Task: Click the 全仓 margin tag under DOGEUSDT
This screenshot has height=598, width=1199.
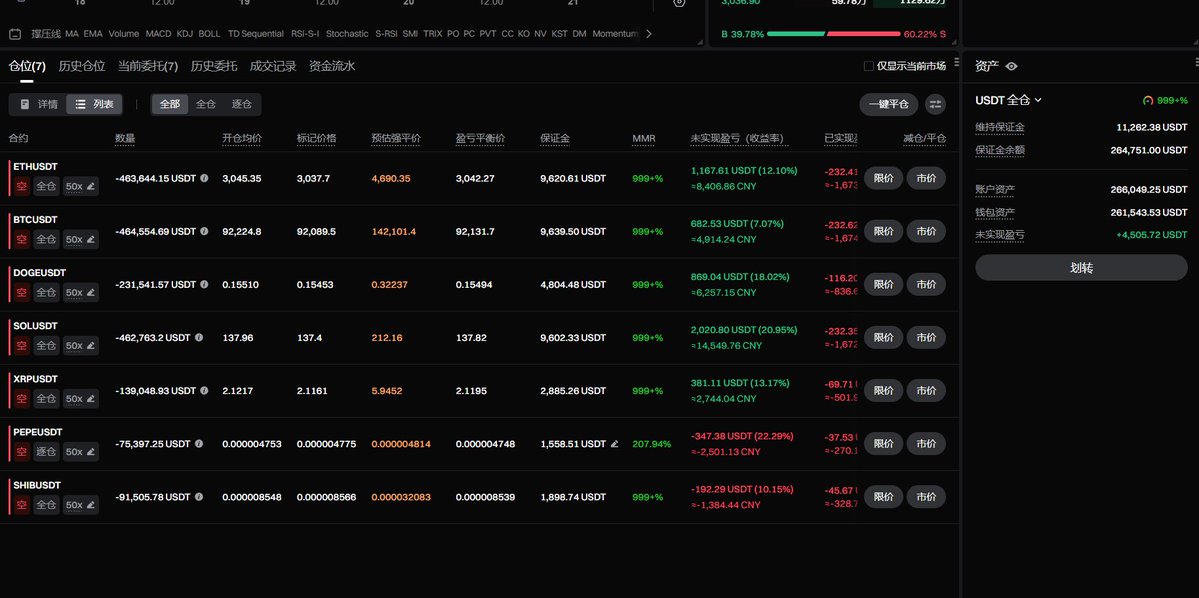Action: point(46,292)
